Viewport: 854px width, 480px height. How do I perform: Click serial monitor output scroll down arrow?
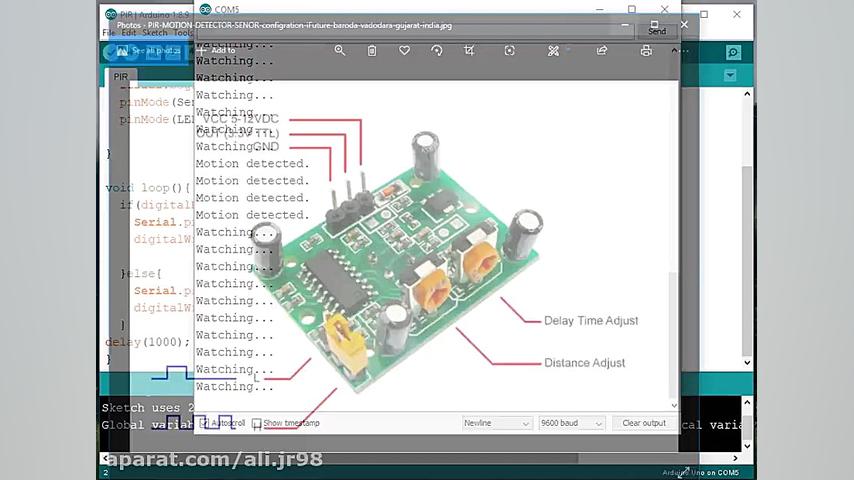click(x=674, y=405)
